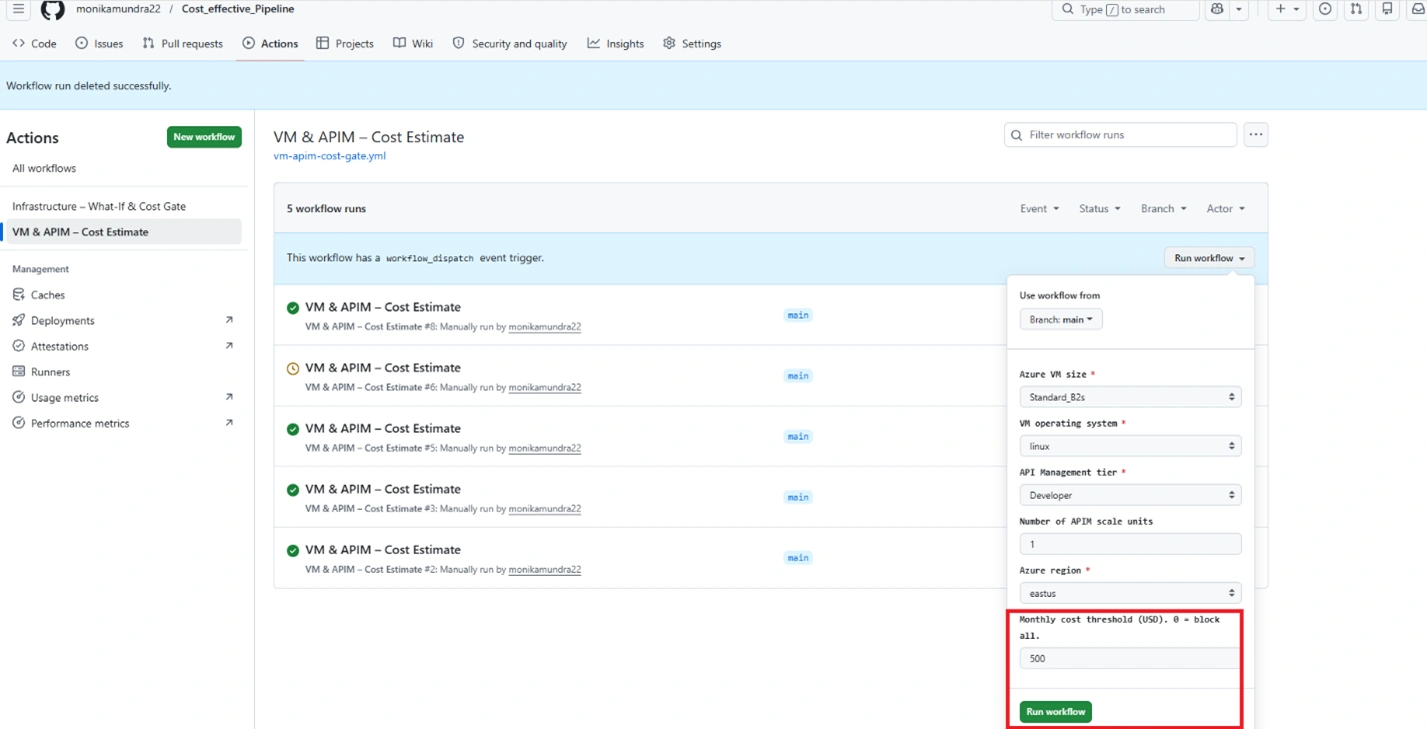This screenshot has height=729, width=1427.
Task: Open the three-dot workflow options menu
Action: pos(1256,135)
